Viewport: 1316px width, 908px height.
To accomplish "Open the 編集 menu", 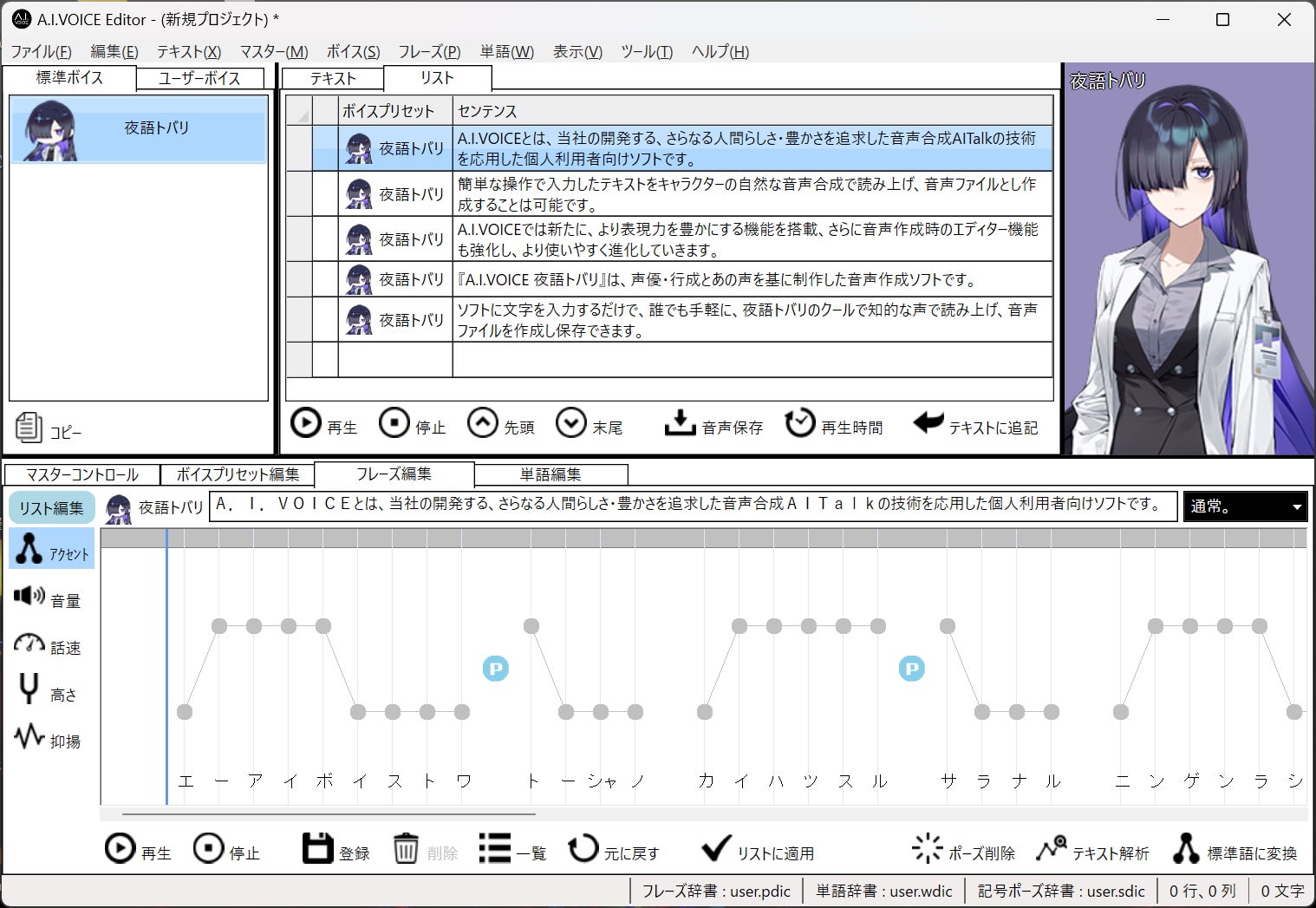I will [114, 51].
